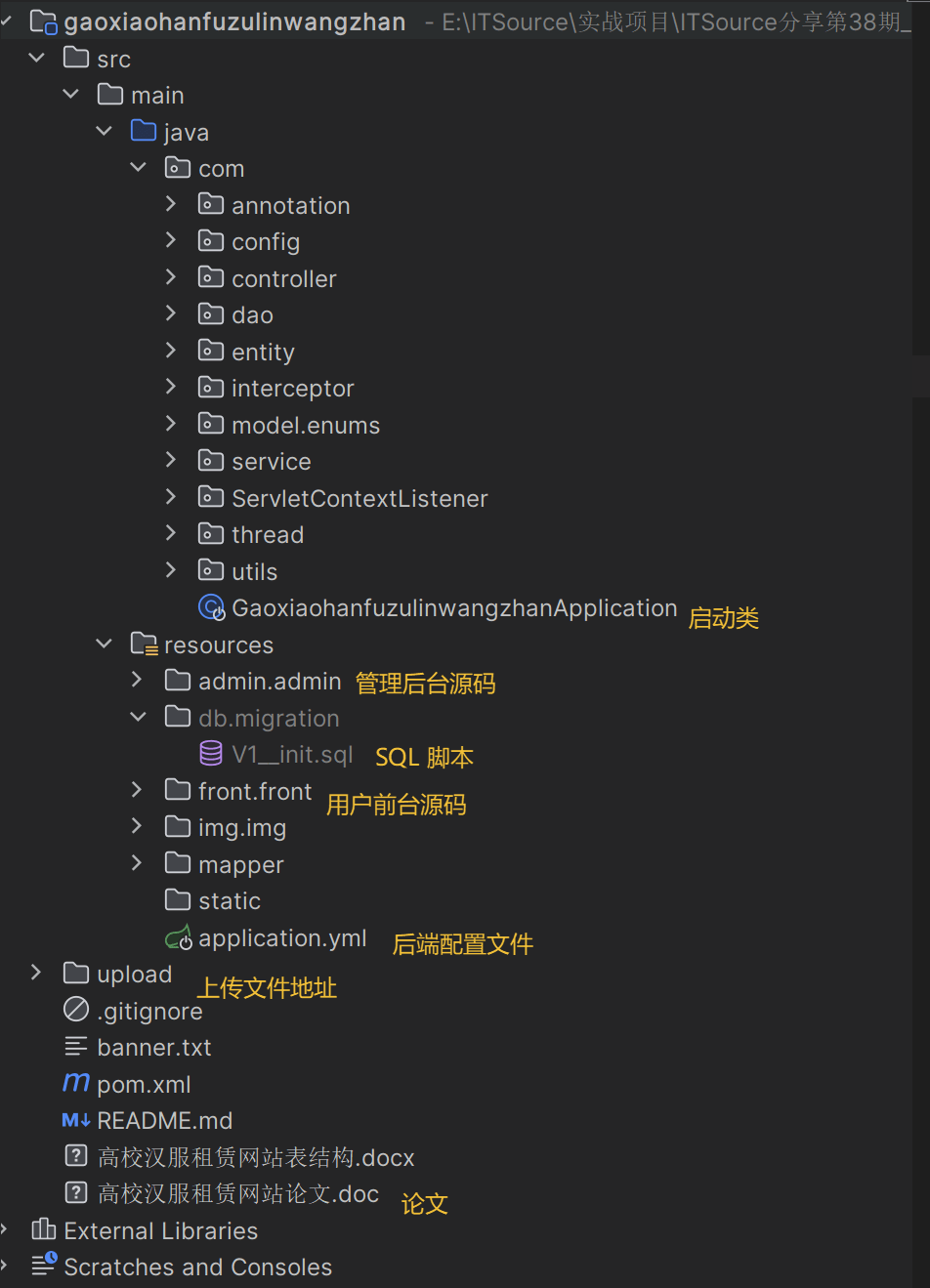Expand the controller package
This screenshot has height=1288, width=930.
click(171, 277)
